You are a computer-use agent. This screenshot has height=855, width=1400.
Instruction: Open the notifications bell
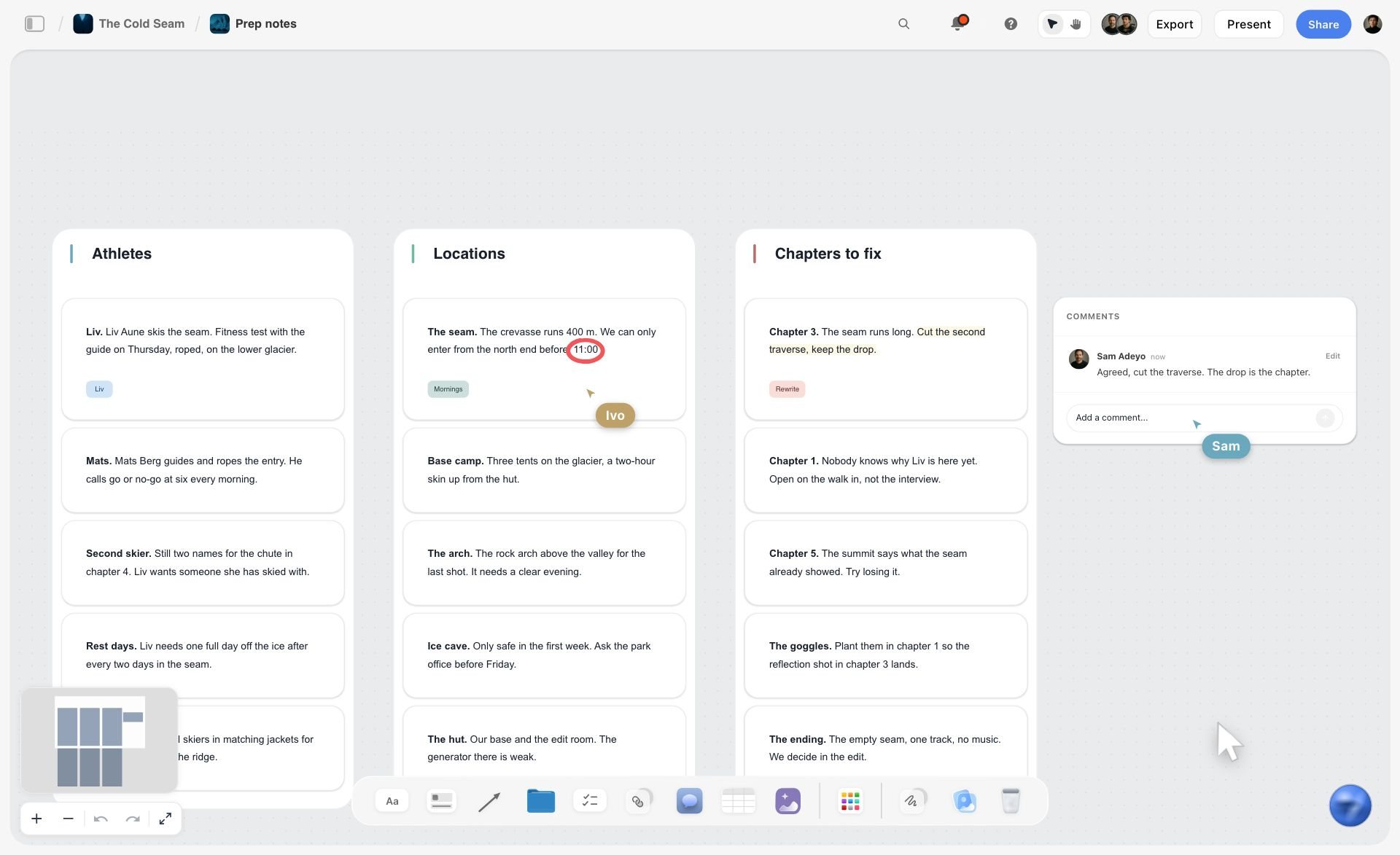pyautogui.click(x=958, y=23)
